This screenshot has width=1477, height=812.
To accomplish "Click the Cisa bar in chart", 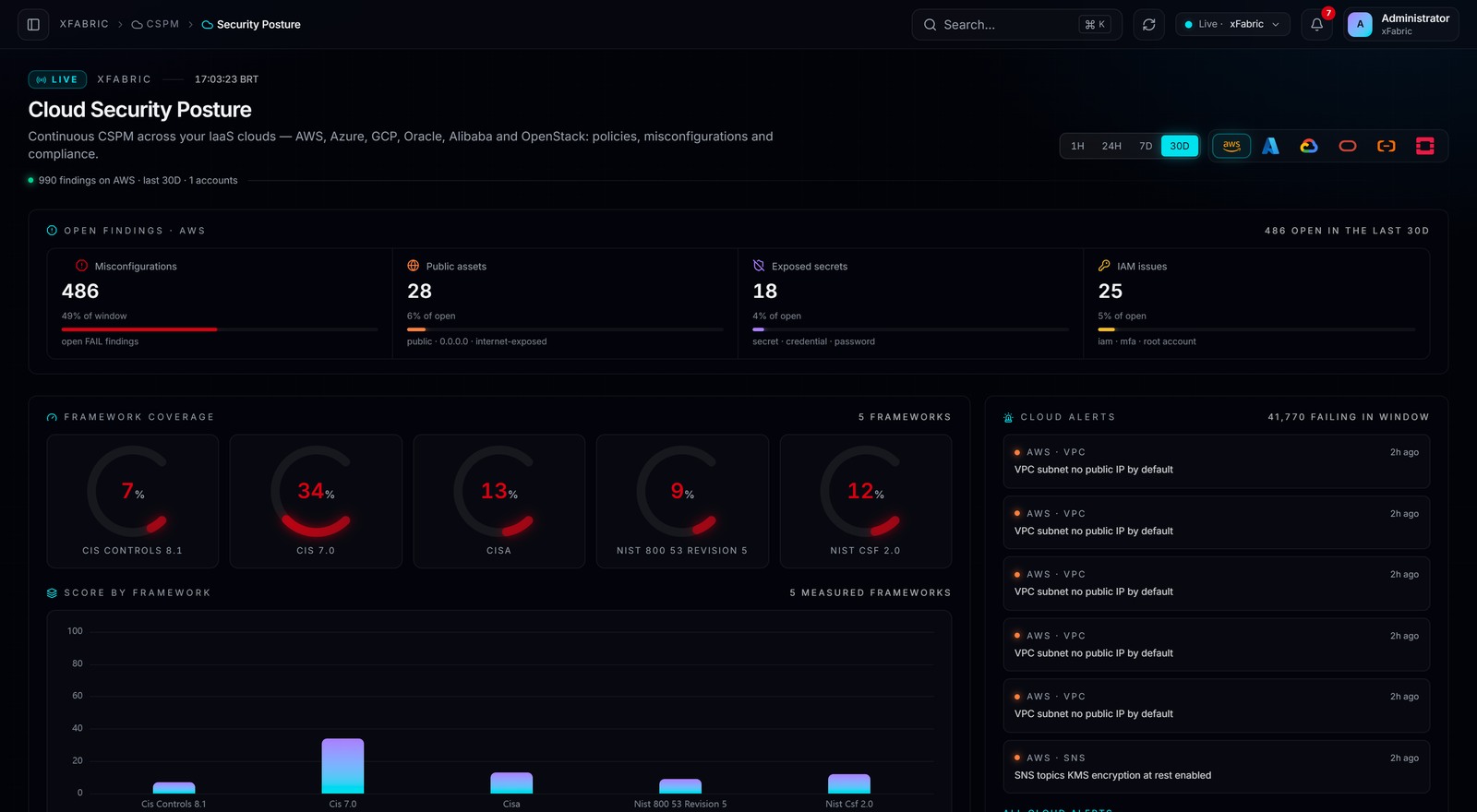I will (511, 783).
